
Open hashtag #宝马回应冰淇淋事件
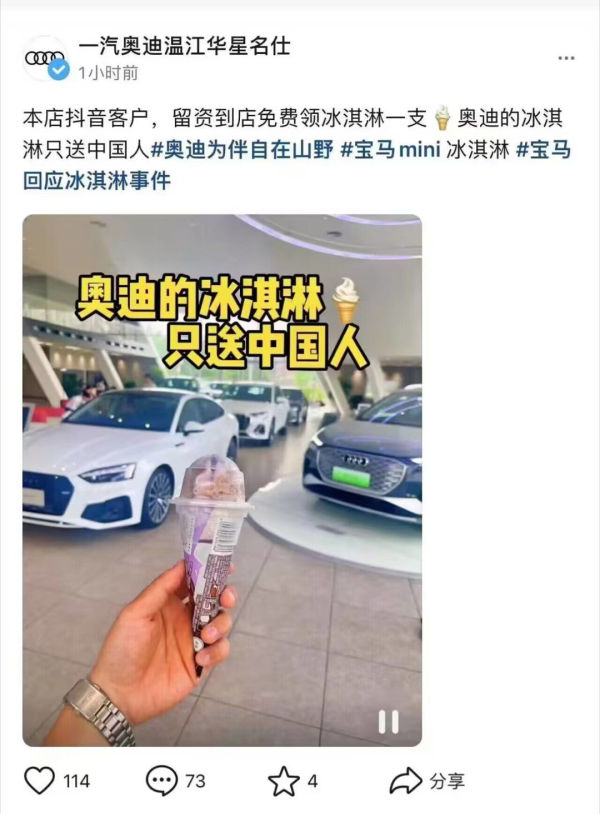296,165
